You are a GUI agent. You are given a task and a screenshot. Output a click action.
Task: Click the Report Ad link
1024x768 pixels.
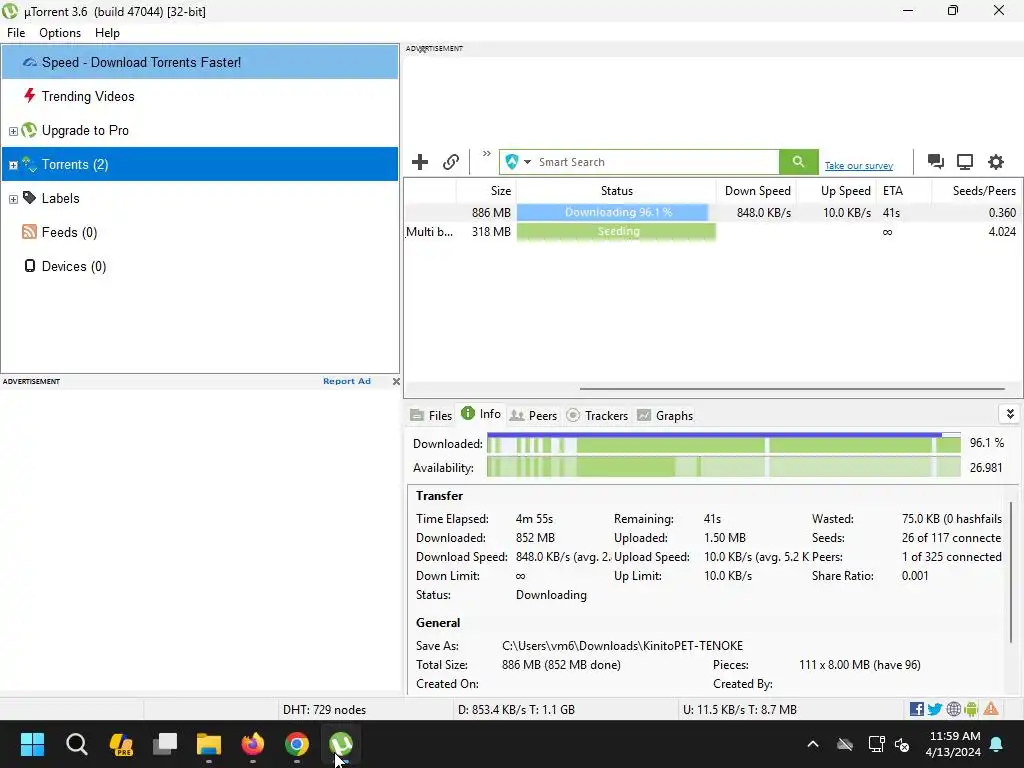347,381
